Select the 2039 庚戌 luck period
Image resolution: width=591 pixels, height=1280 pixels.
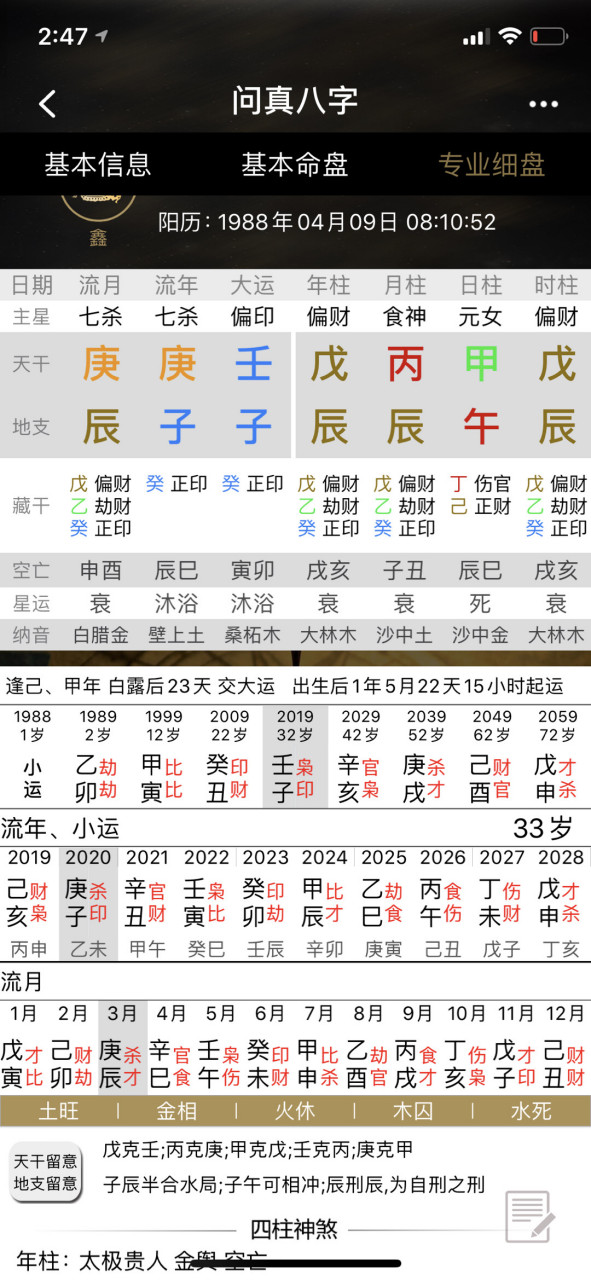427,758
